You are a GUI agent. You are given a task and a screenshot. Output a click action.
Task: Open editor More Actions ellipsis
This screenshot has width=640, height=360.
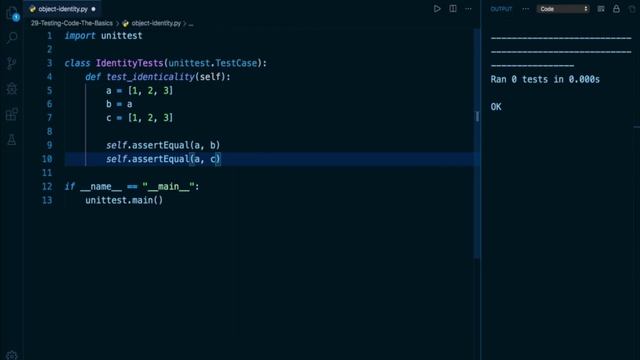point(468,9)
